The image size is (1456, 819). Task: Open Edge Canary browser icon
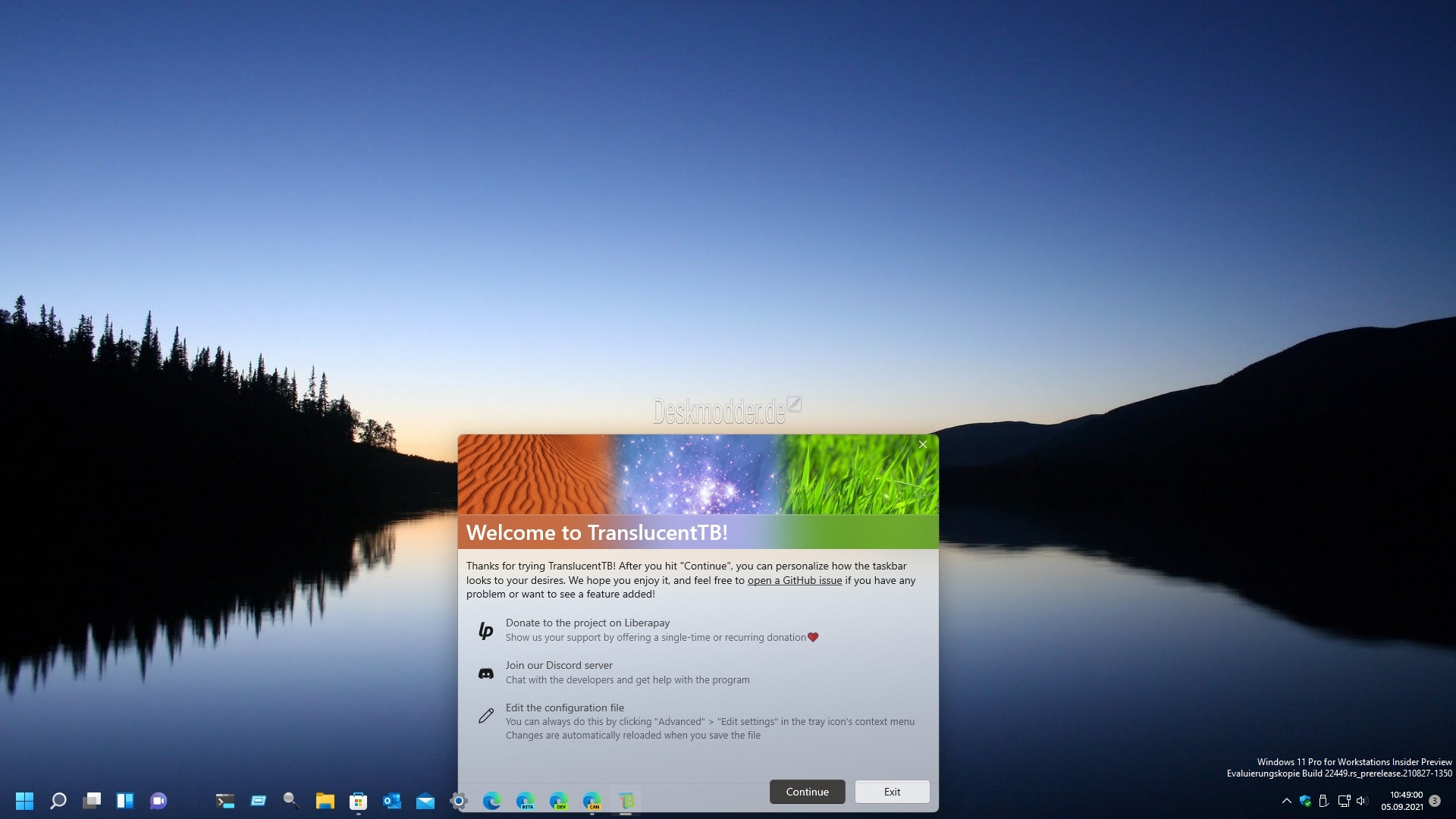592,801
